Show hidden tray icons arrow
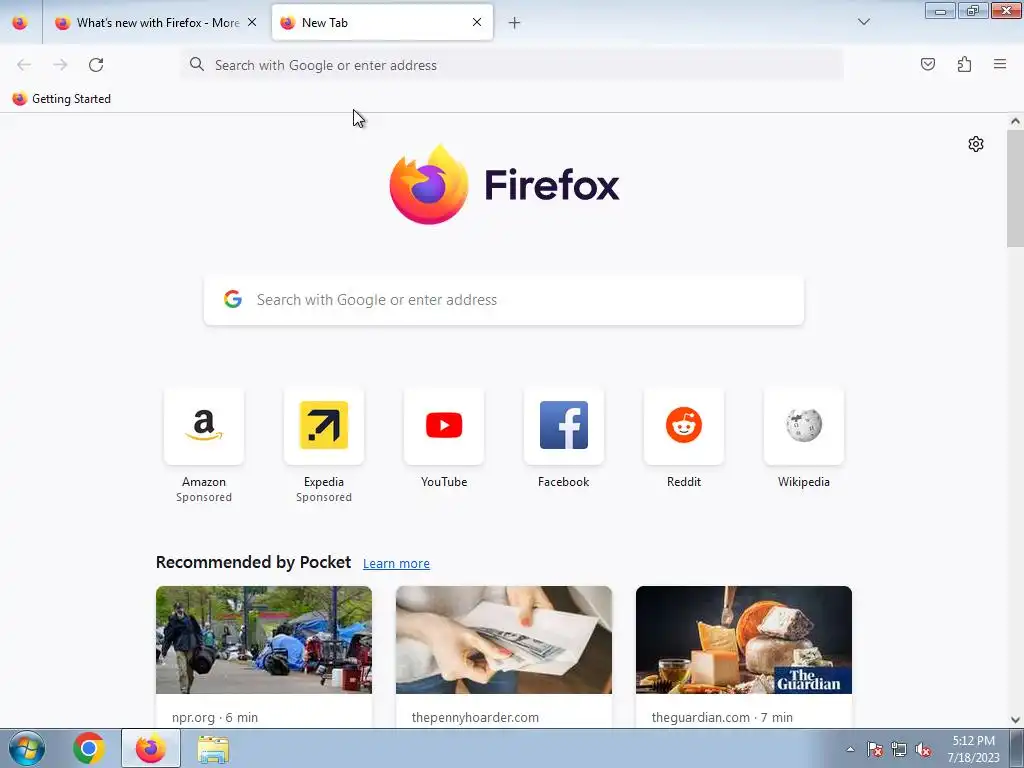This screenshot has height=768, width=1024. point(850,749)
